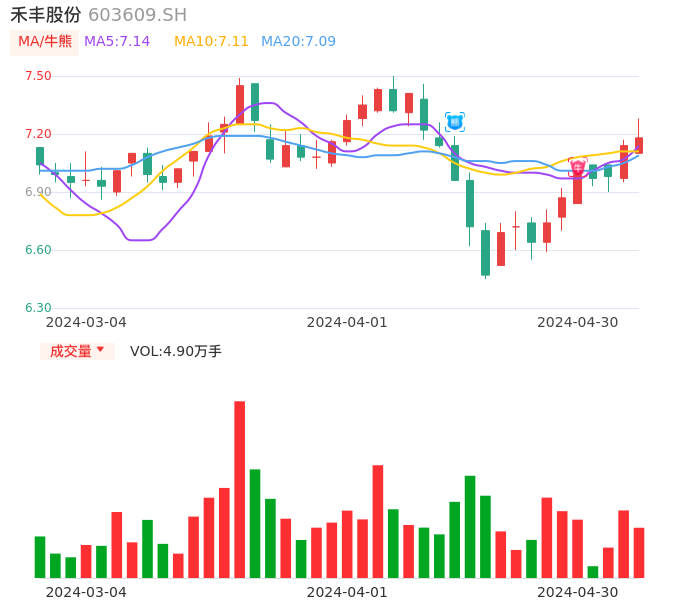Click the VOL:4.90万手 volume readout

[x=176, y=351]
